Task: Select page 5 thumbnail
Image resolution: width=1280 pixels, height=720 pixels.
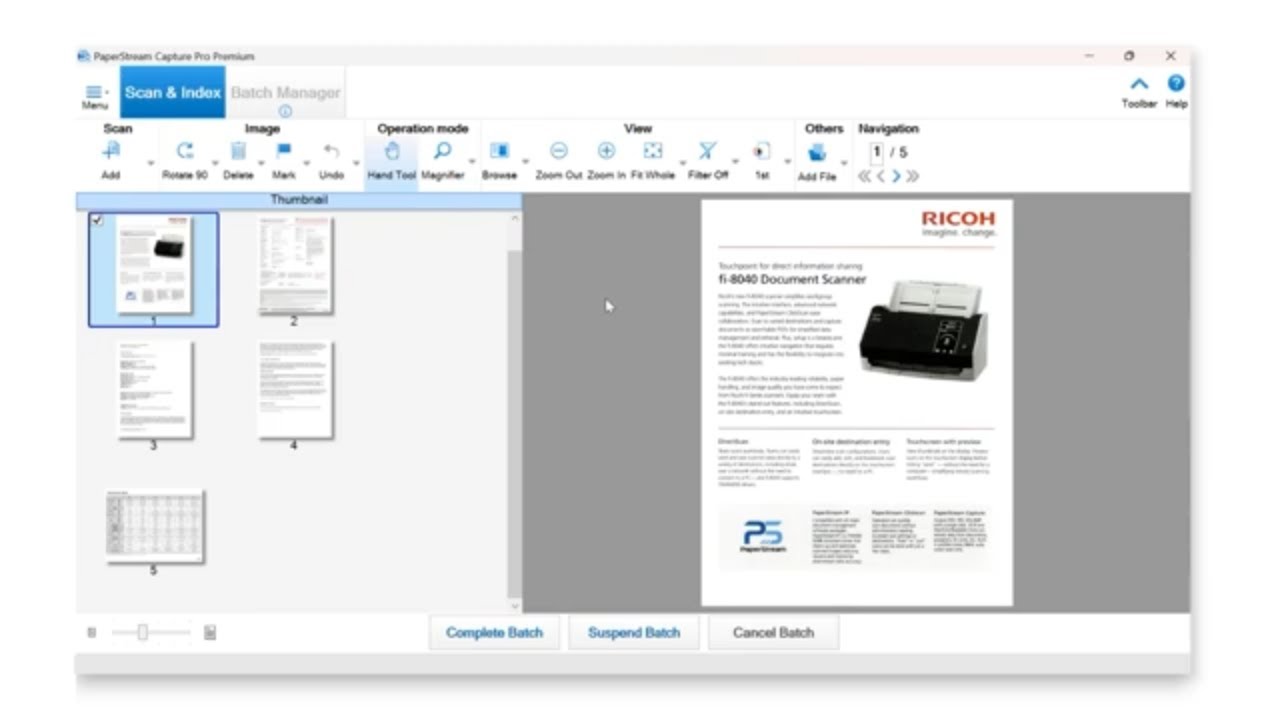Action: pos(155,525)
